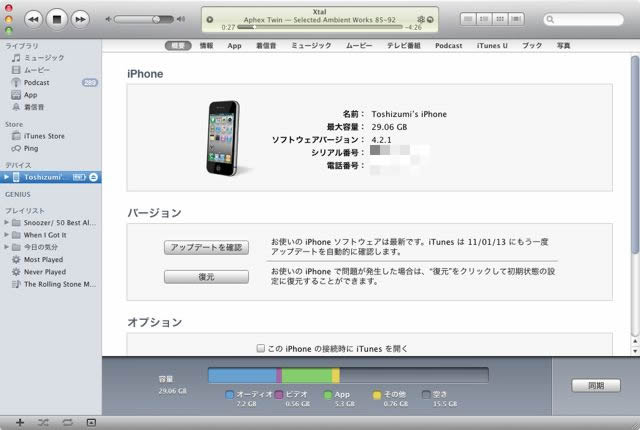Click the song playback progress bar
This screenshot has height=430, width=640.
pyautogui.click(x=320, y=27)
